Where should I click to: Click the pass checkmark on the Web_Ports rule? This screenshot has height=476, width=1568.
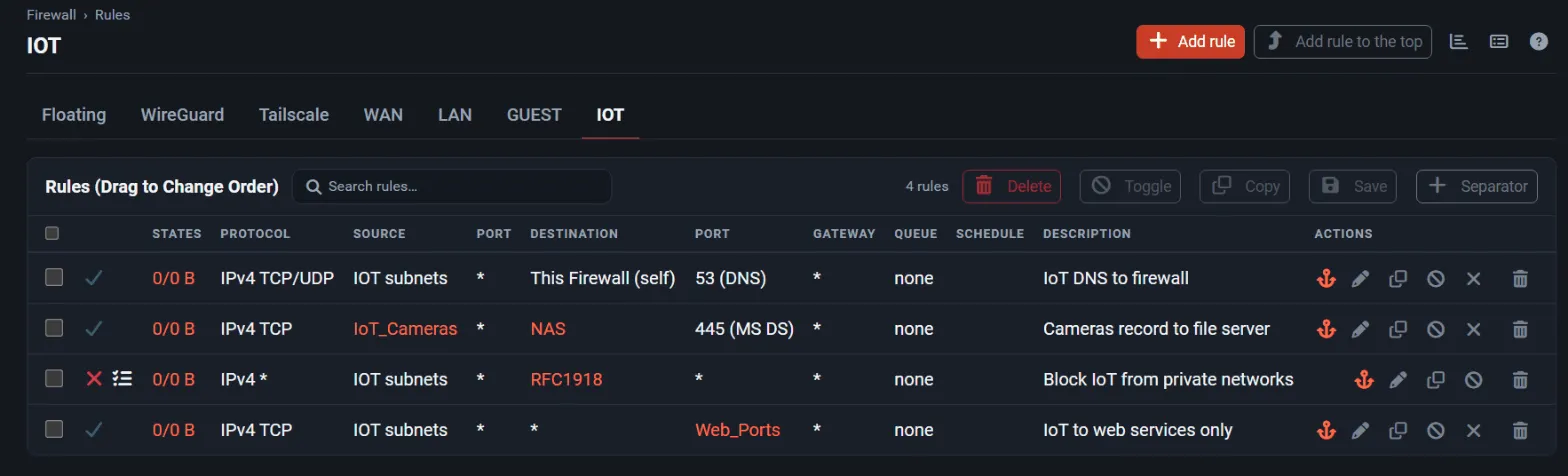click(x=94, y=430)
